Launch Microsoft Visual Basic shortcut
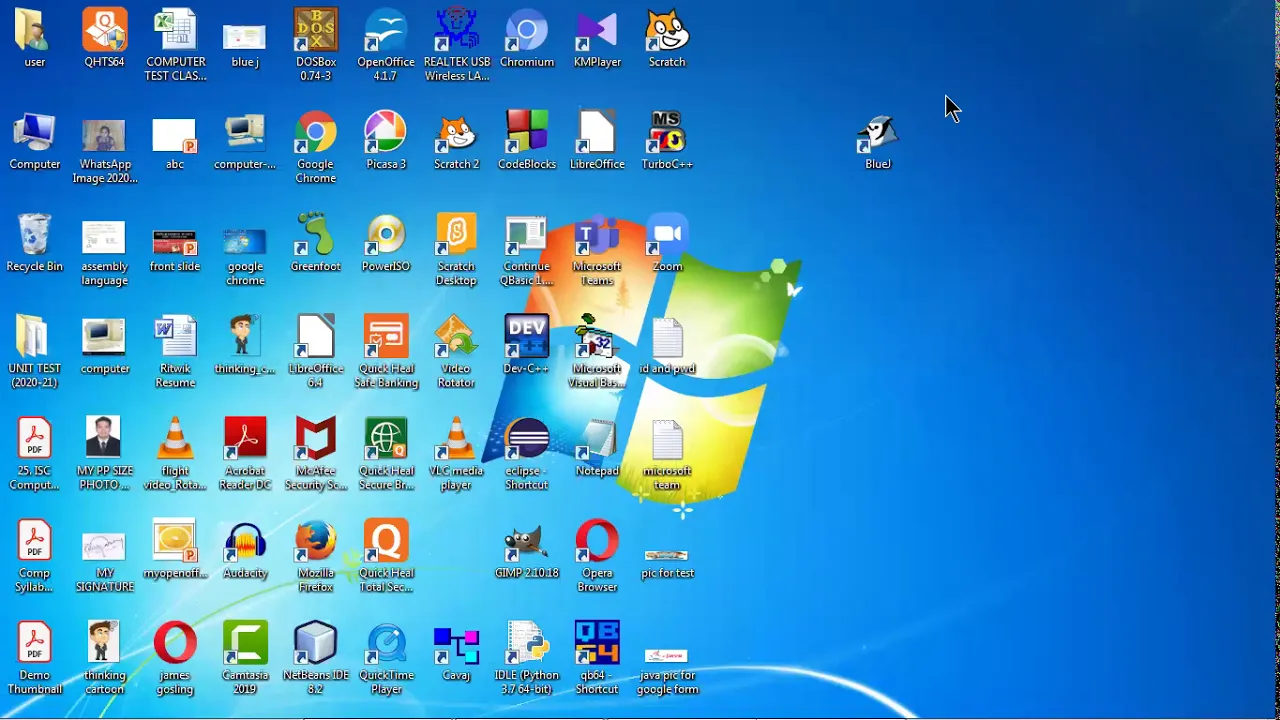This screenshot has width=1280, height=720. pyautogui.click(x=597, y=352)
